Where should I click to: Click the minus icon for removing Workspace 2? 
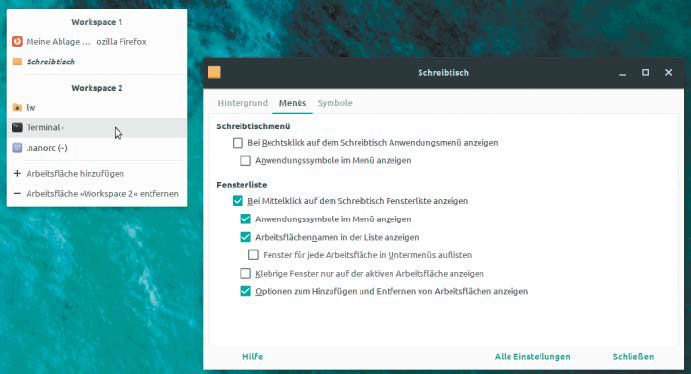17,194
